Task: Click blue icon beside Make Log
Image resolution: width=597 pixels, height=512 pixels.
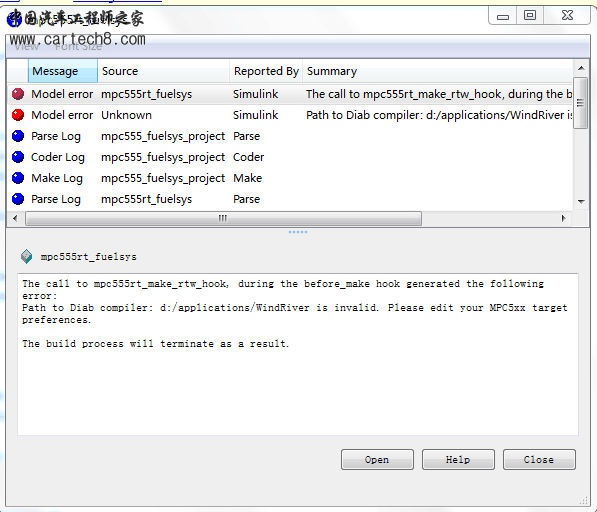Action: tap(18, 178)
